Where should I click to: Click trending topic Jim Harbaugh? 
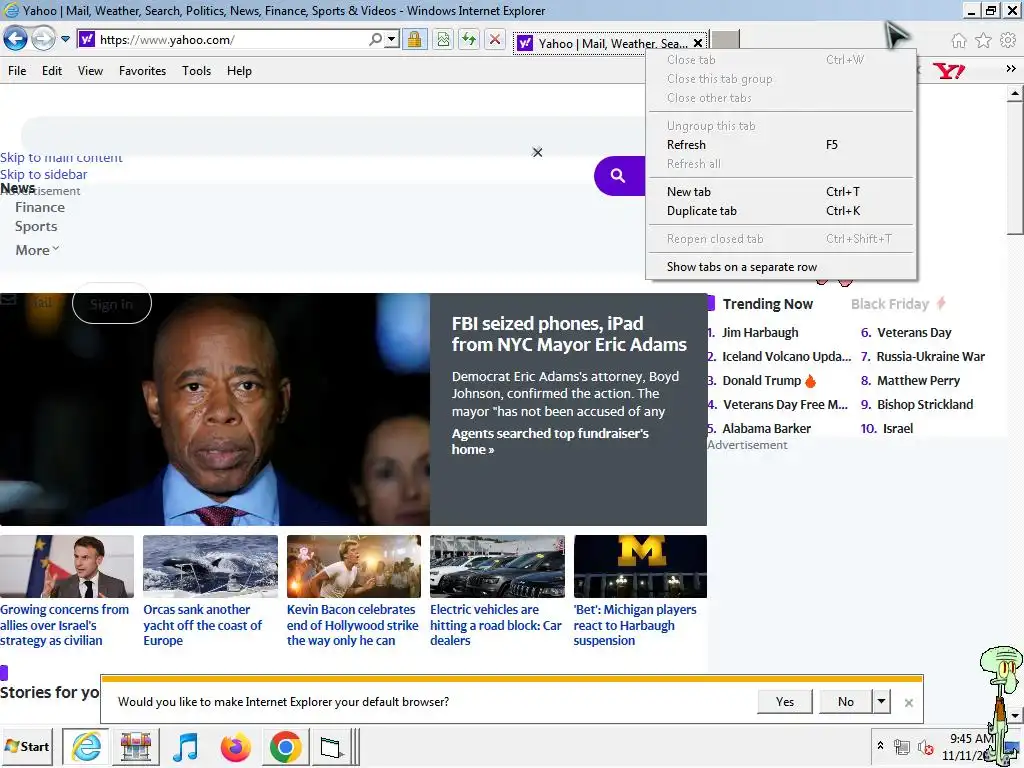tap(760, 332)
